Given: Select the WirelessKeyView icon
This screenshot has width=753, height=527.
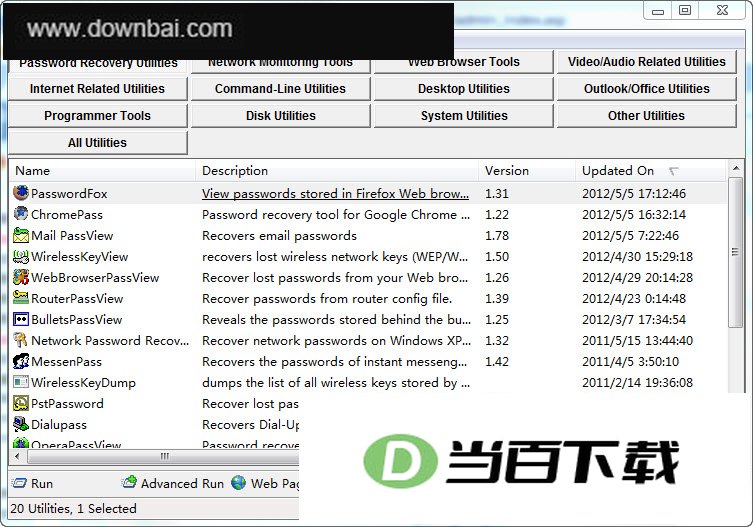Looking at the screenshot, I should pyautogui.click(x=21, y=257).
